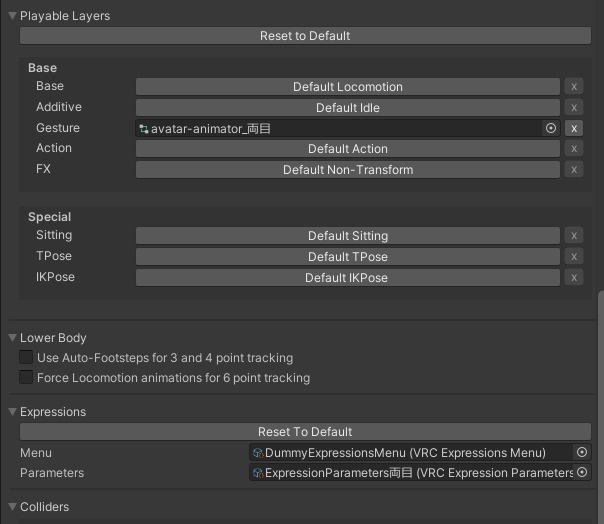Enable Auto-Footsteps for 3 and 4 point tracking
The width and height of the screenshot is (604, 524).
click(x=26, y=357)
